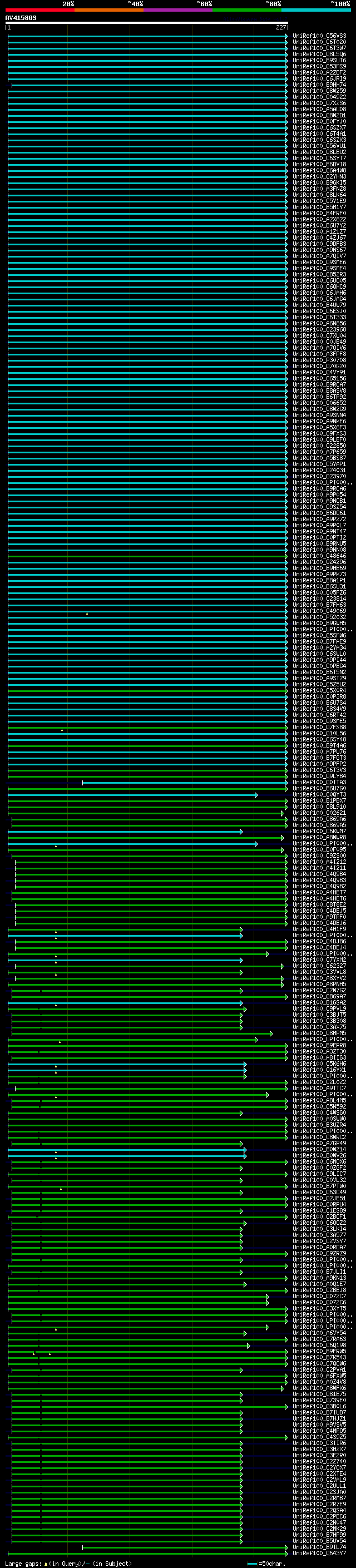Select UniRef100_Q7FS88 label
The width and height of the screenshot is (356, 1568).
pos(319,727)
